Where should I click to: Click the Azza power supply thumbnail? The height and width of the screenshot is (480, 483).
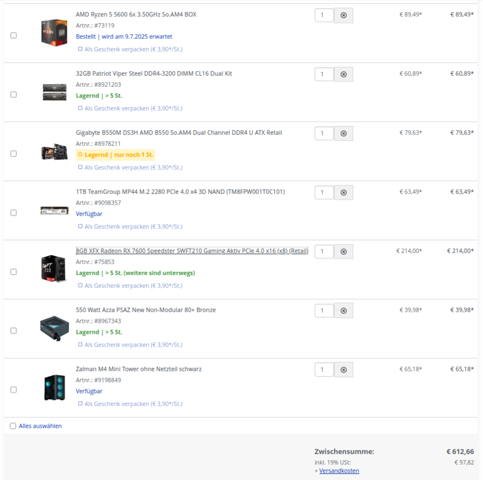point(54,328)
